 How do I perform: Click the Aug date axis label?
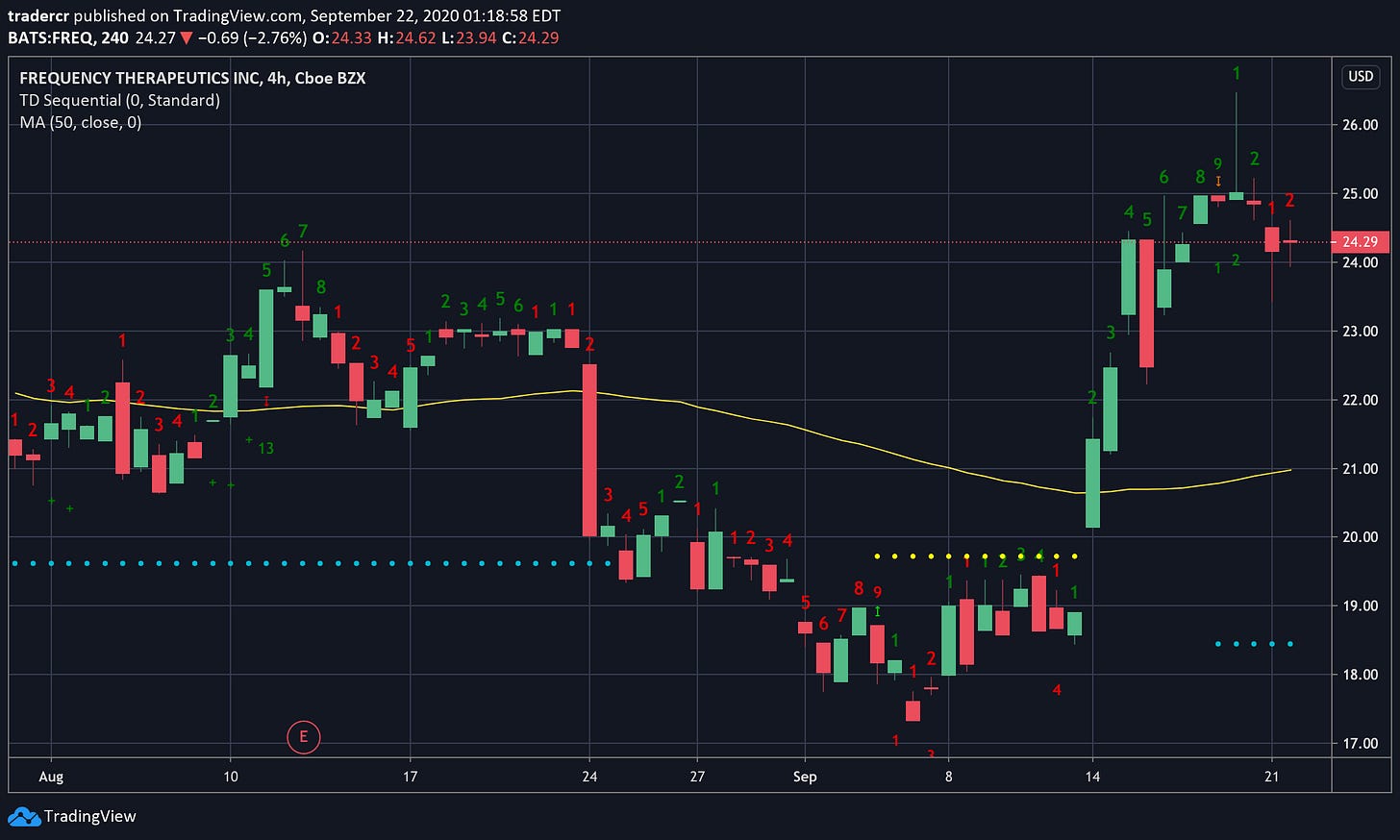point(51,777)
